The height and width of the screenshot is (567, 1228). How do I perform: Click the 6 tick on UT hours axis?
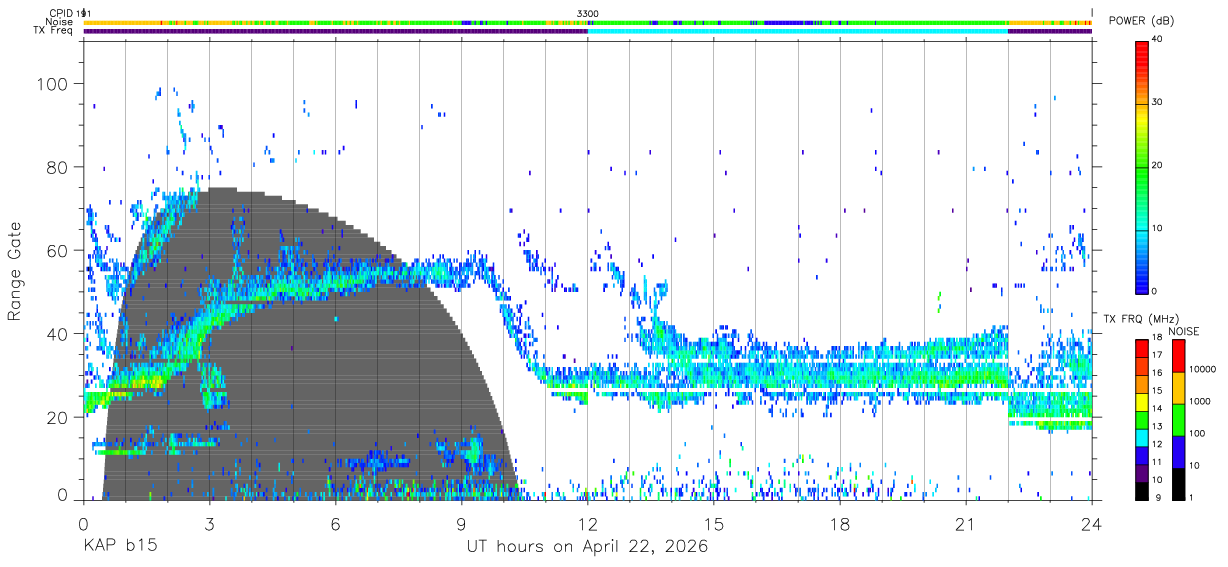336,524
